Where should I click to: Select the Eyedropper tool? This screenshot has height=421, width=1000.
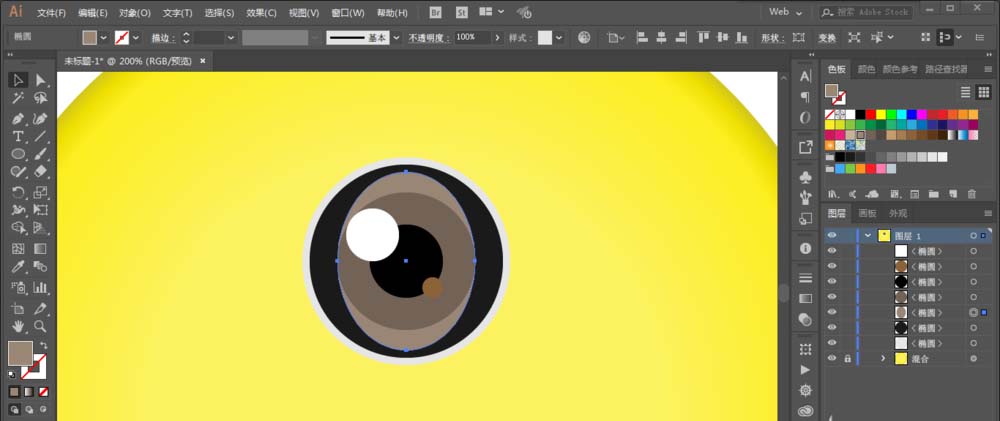(18, 267)
